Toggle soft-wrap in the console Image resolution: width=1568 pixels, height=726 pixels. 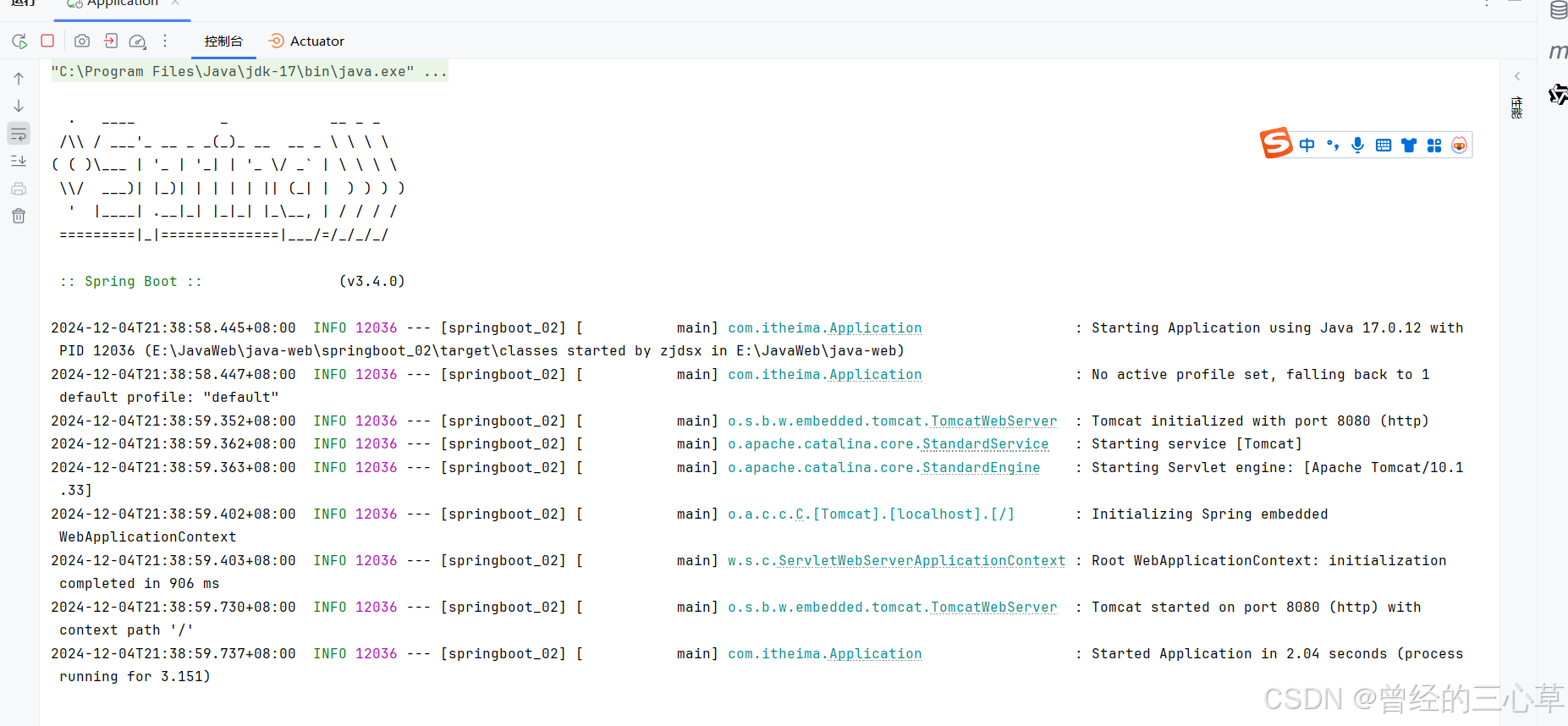[19, 134]
